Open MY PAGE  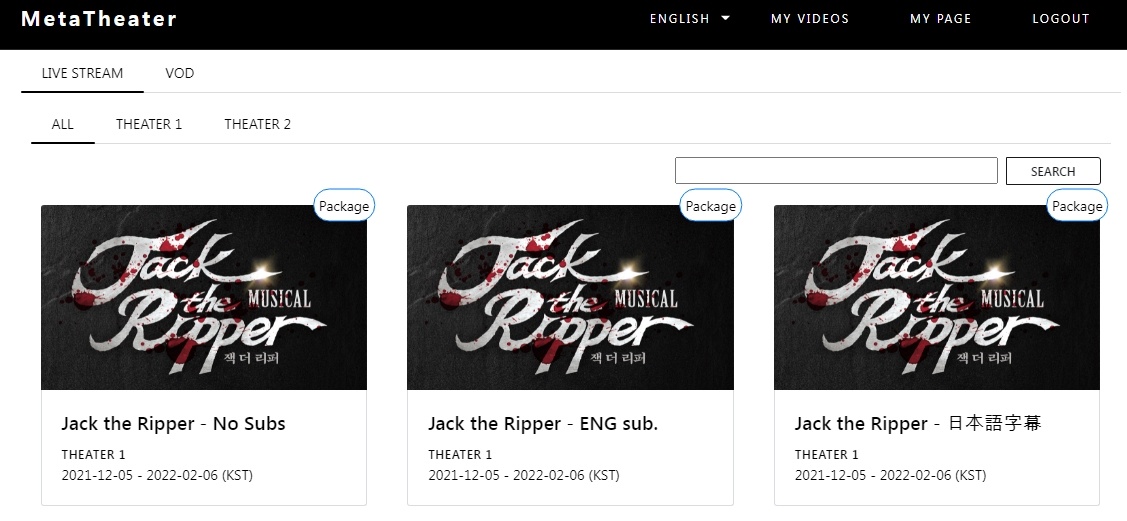940,19
